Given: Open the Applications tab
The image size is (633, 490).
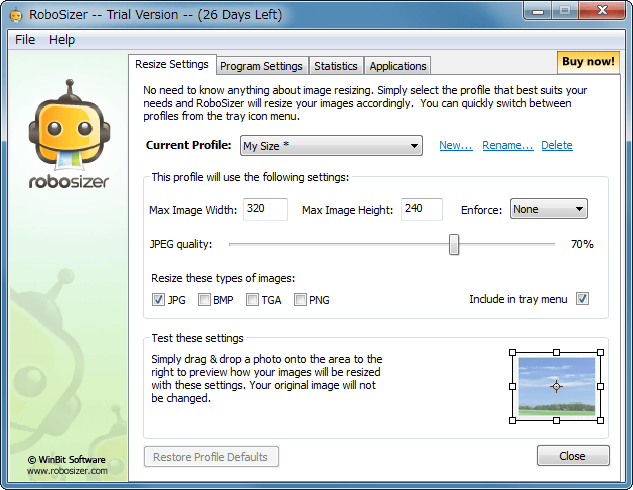Looking at the screenshot, I should (398, 66).
